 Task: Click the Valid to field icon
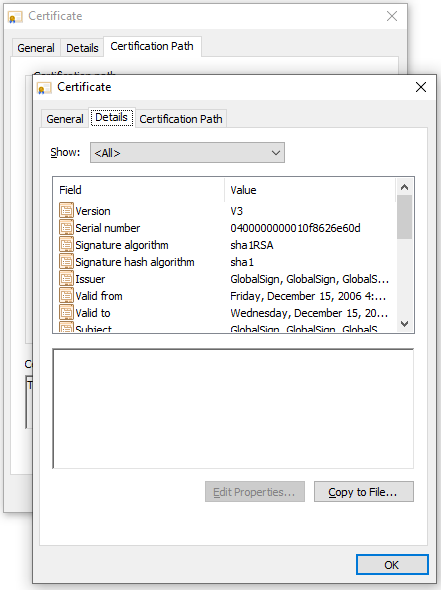pos(66,312)
